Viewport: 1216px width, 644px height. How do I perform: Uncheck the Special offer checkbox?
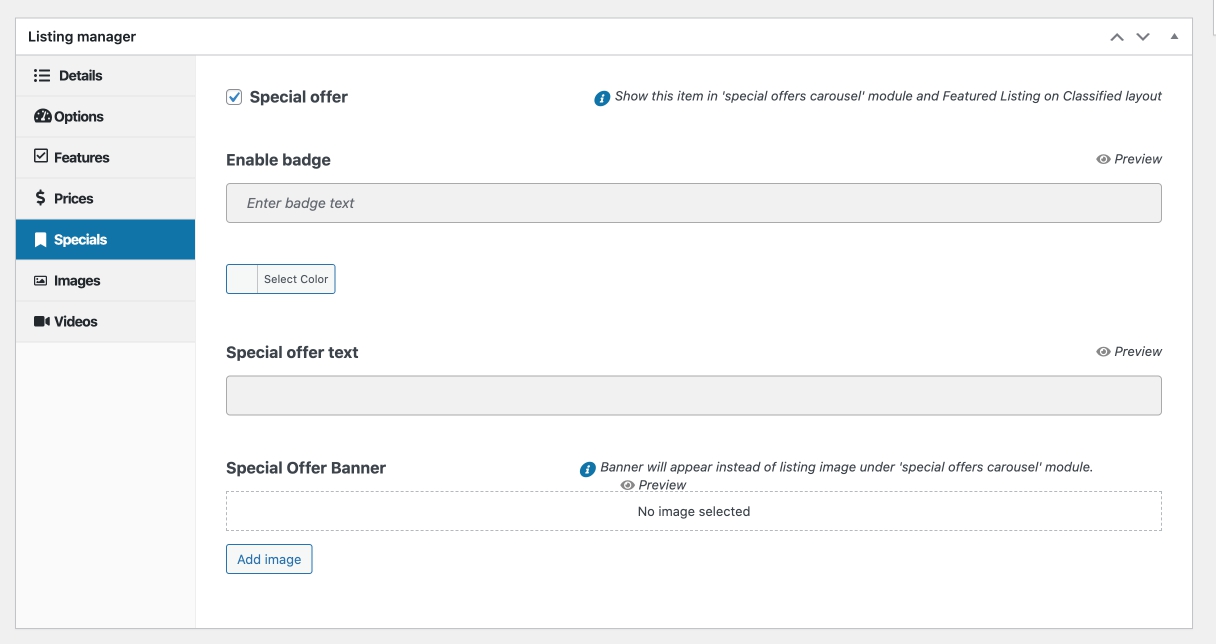coord(234,97)
